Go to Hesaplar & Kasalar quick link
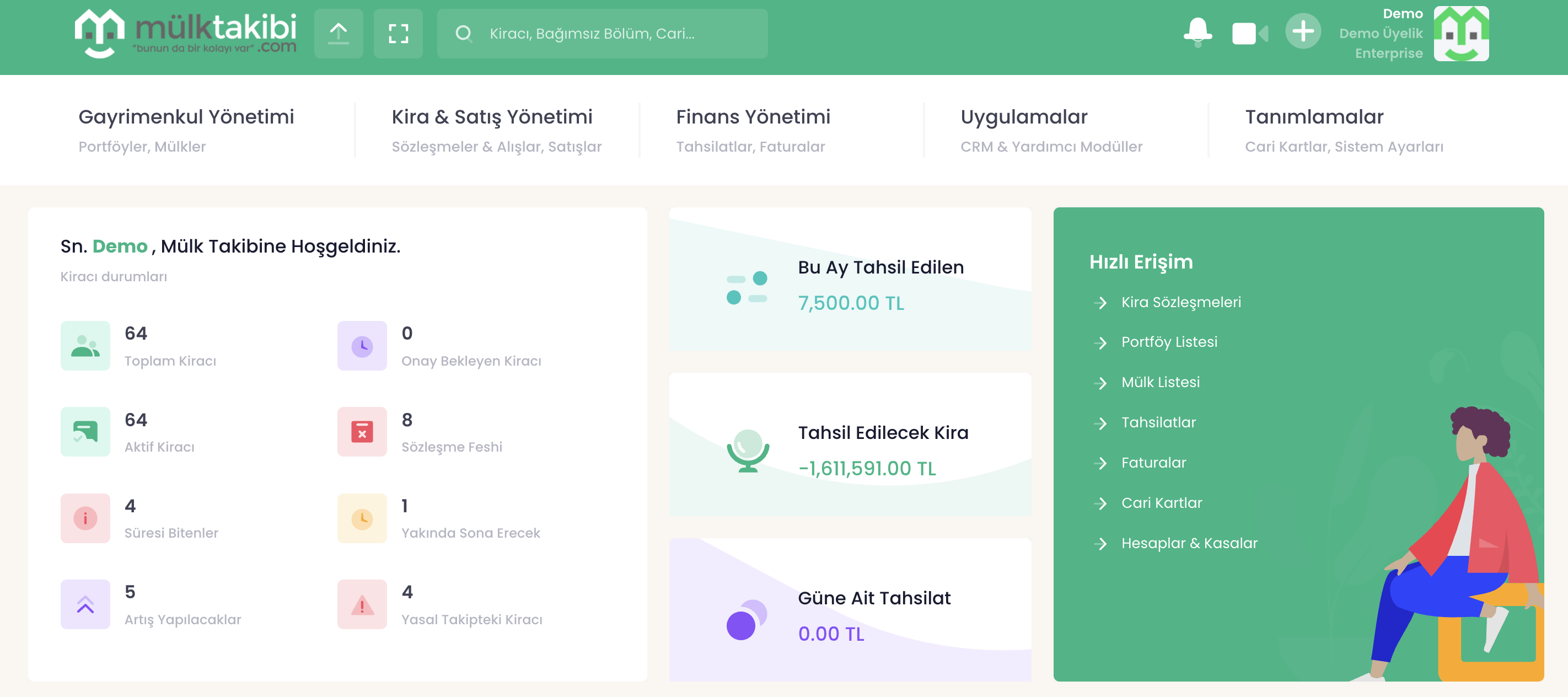The image size is (1568, 697). [1189, 544]
